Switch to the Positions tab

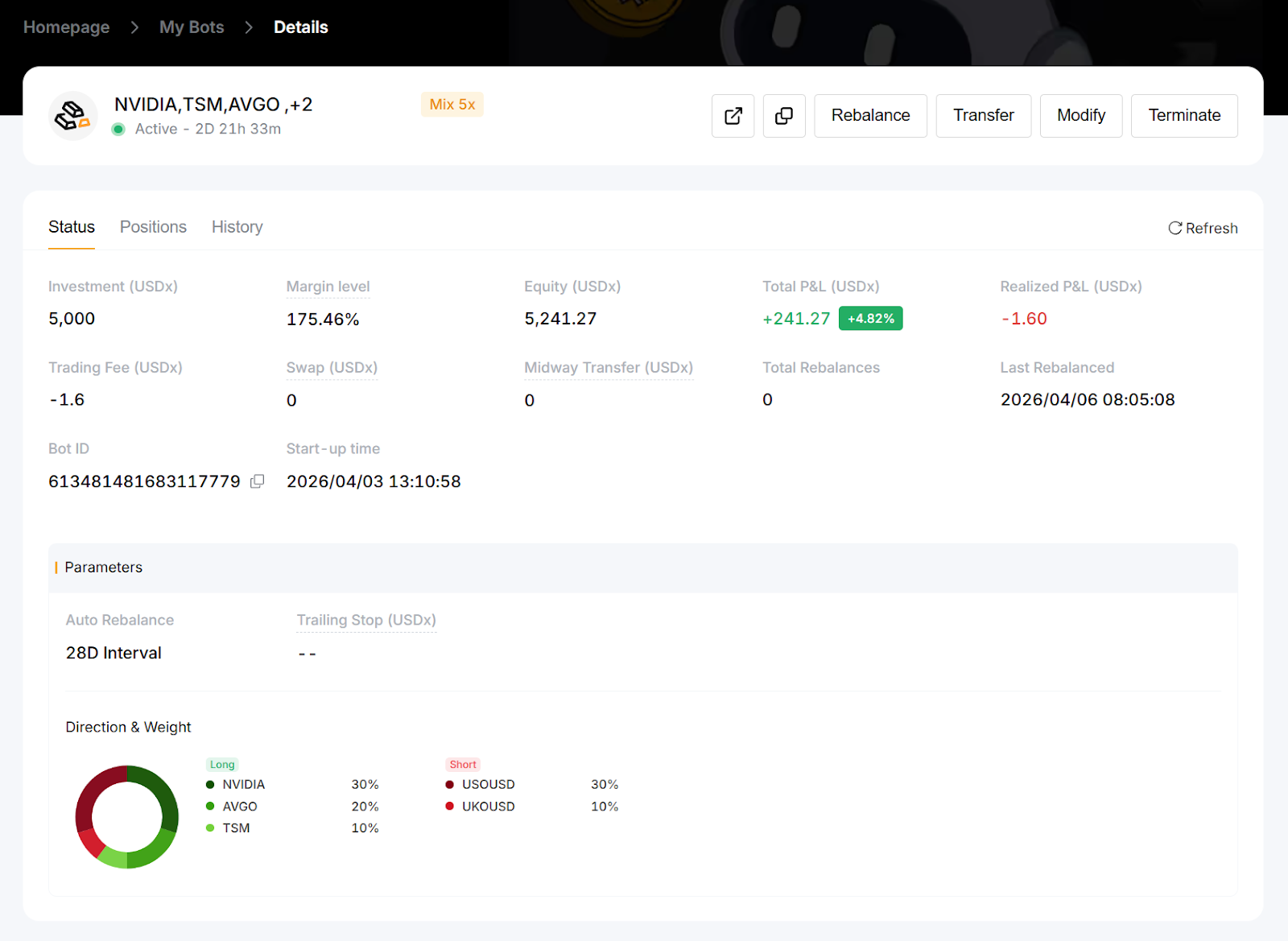click(x=153, y=227)
